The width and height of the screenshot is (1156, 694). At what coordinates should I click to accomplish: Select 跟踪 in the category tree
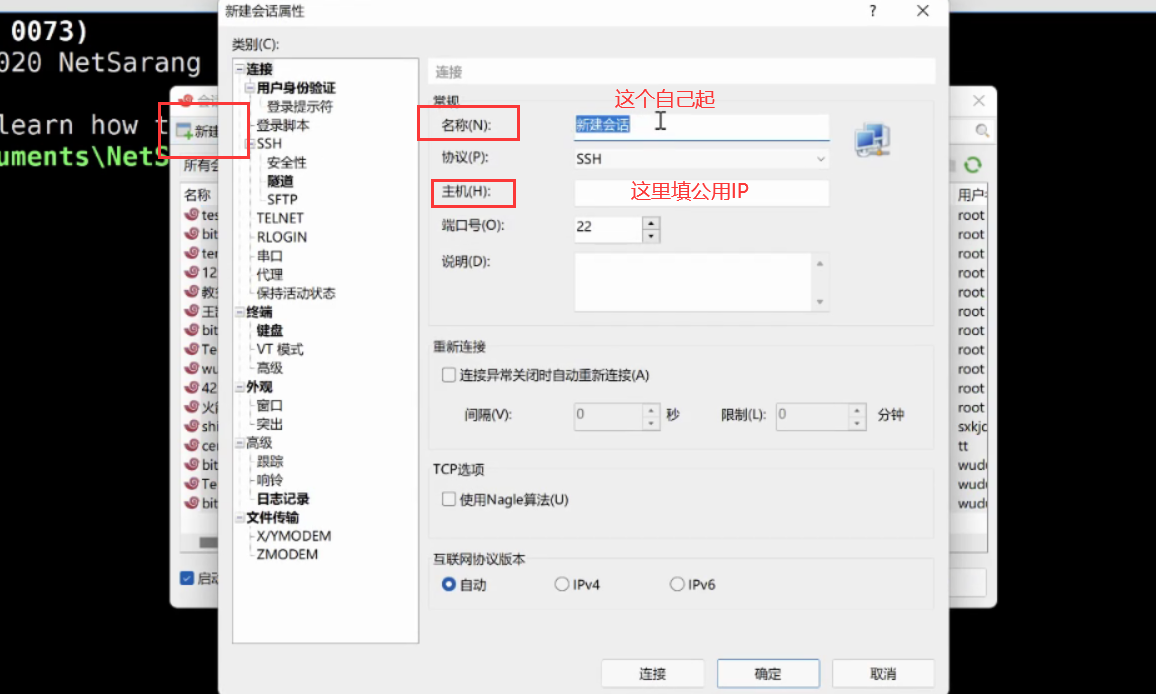[269, 461]
